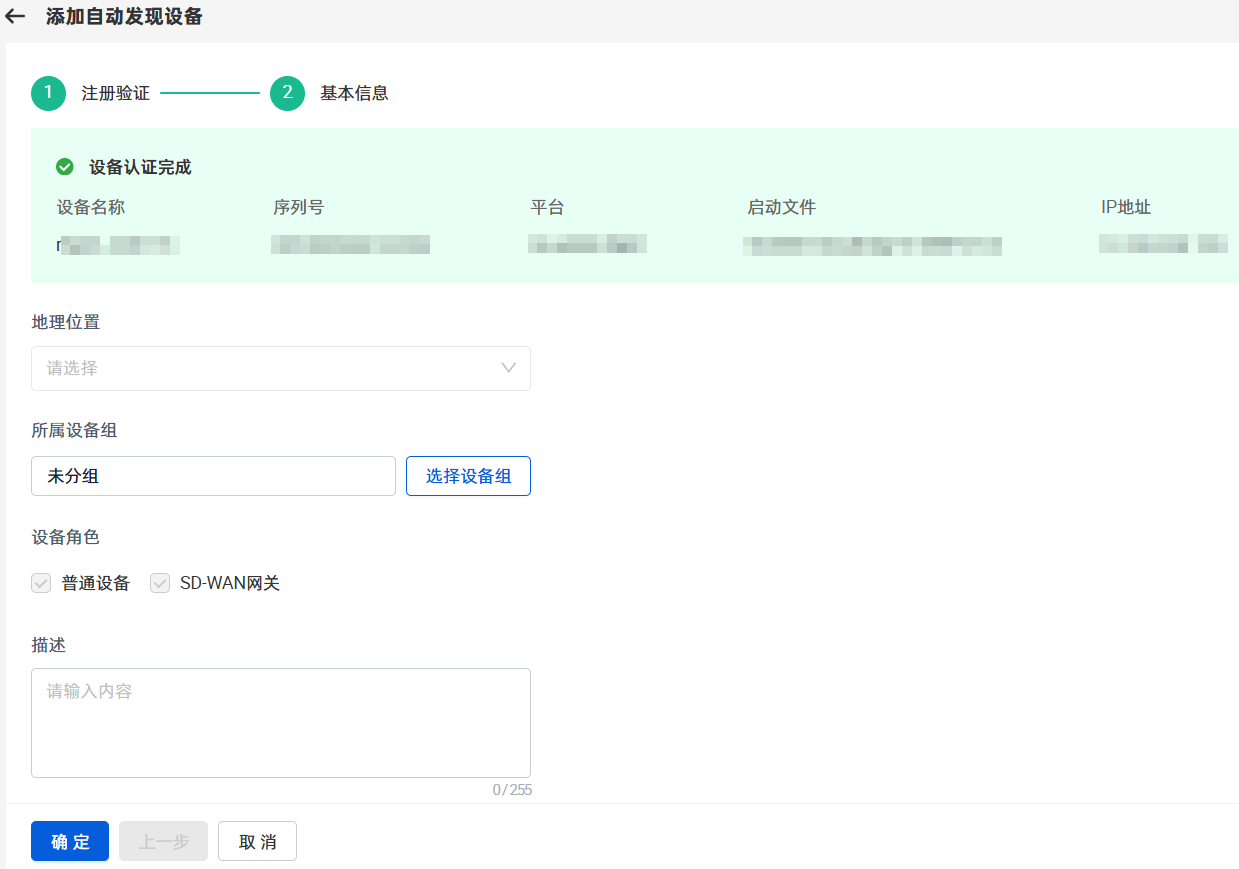Toggle the 普通设备 checkbox
Image resolution: width=1239 pixels, height=869 pixels.
tap(41, 583)
